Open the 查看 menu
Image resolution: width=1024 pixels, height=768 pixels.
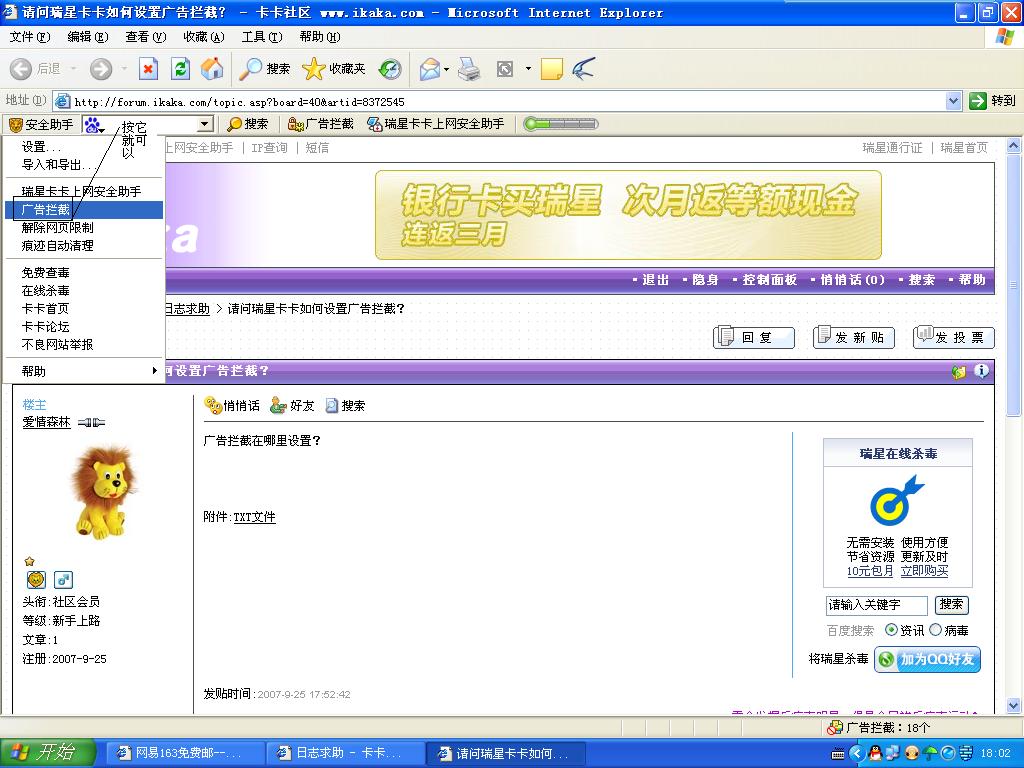(146, 37)
